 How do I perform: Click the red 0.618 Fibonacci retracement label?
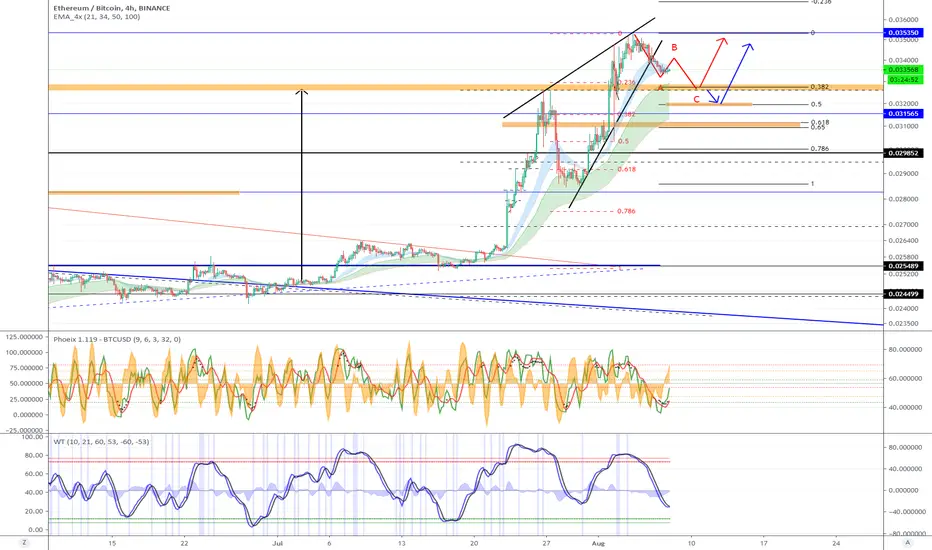coord(626,169)
